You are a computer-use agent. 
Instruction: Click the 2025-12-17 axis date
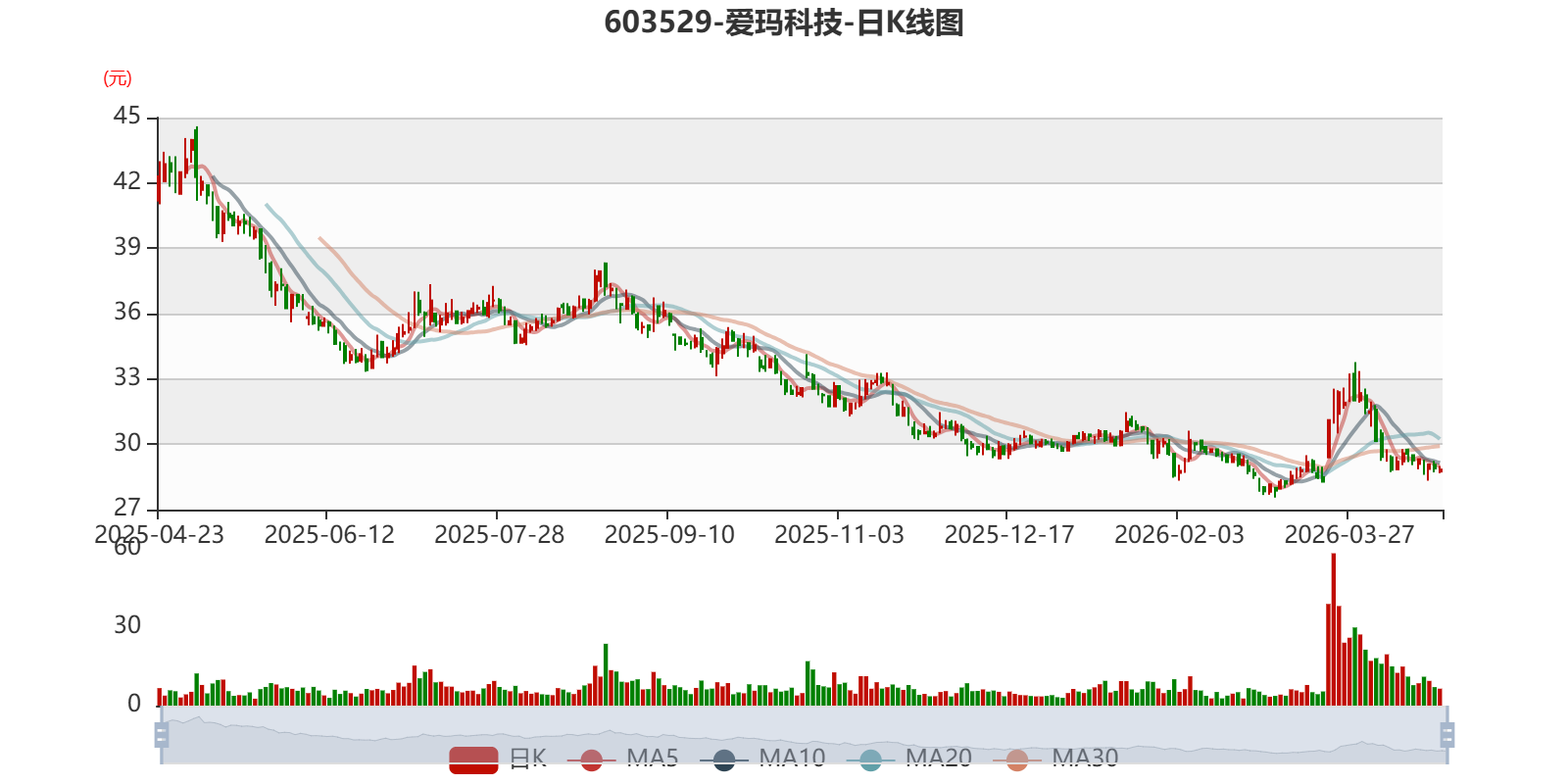(x=1009, y=535)
